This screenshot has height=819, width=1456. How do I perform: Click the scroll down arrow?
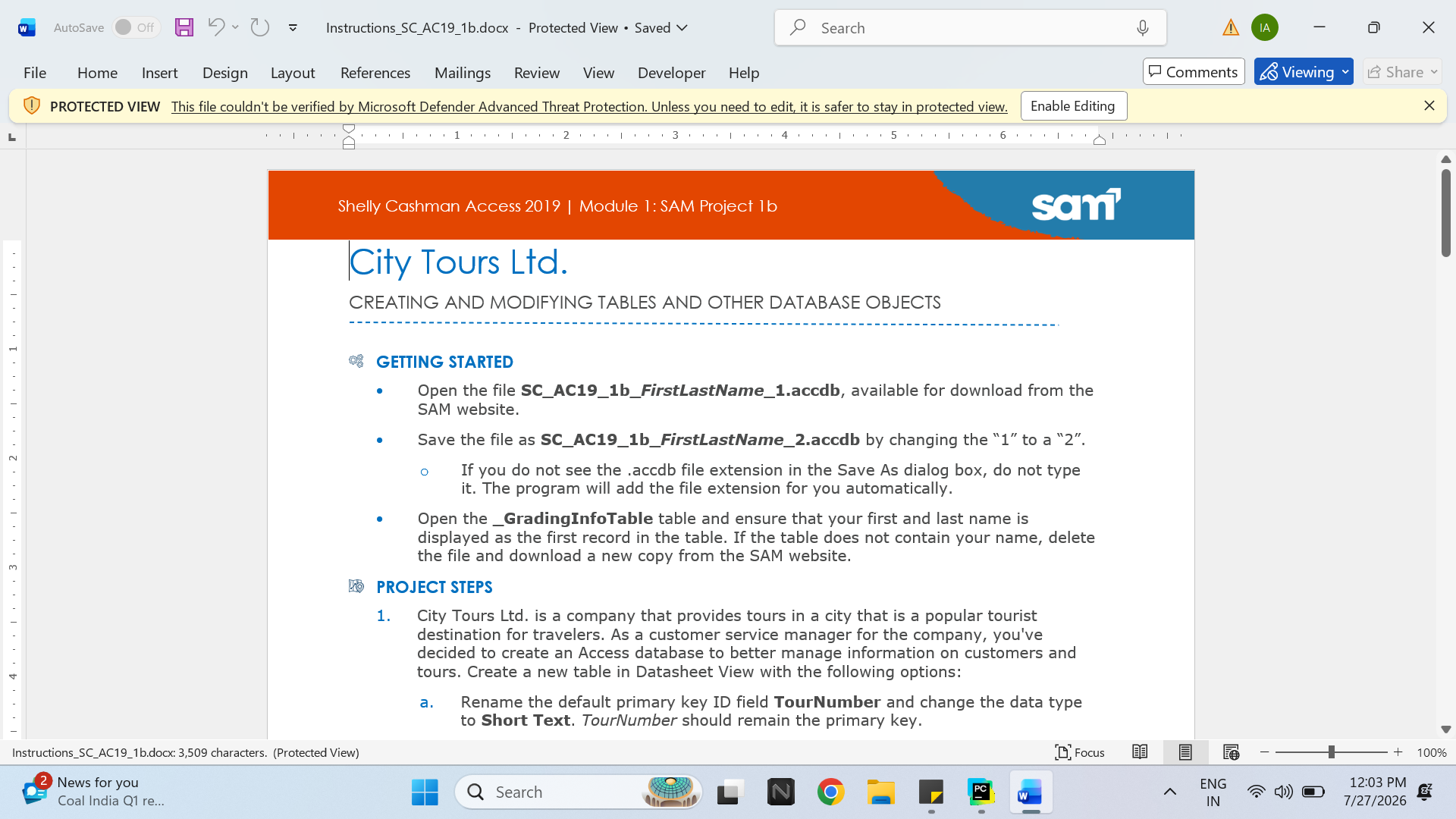coord(1445,730)
